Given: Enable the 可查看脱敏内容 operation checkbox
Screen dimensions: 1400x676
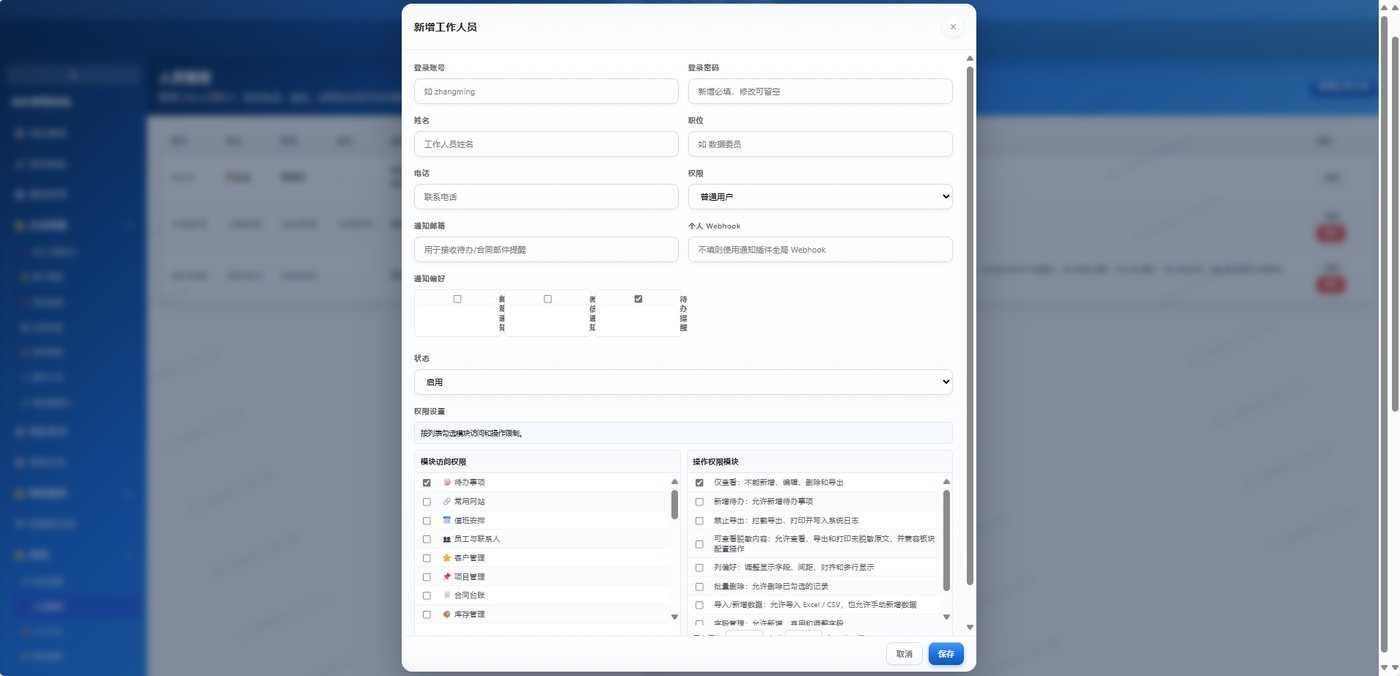Looking at the screenshot, I should coord(700,544).
